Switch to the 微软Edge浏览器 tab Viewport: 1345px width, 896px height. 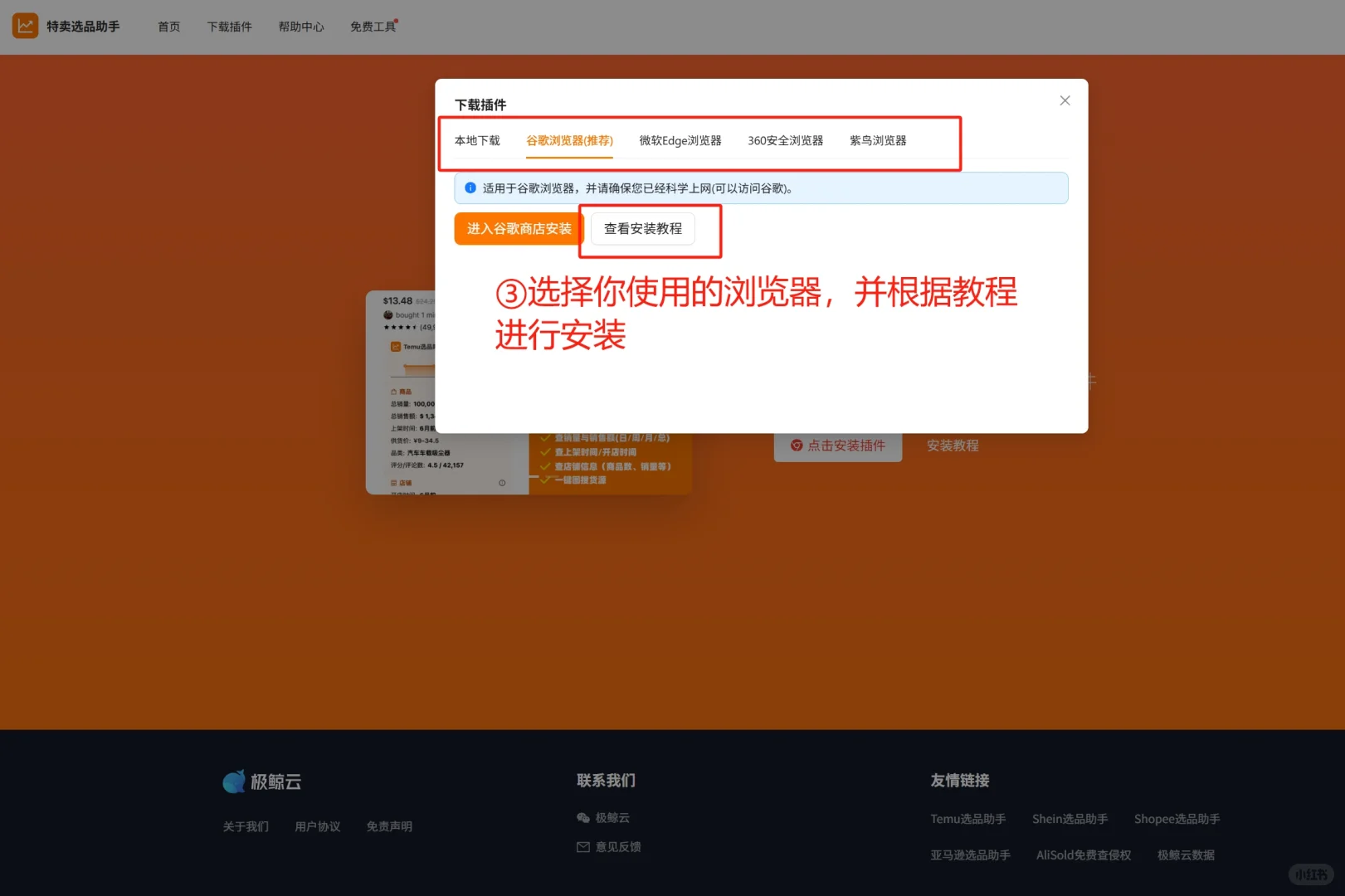[x=680, y=140]
